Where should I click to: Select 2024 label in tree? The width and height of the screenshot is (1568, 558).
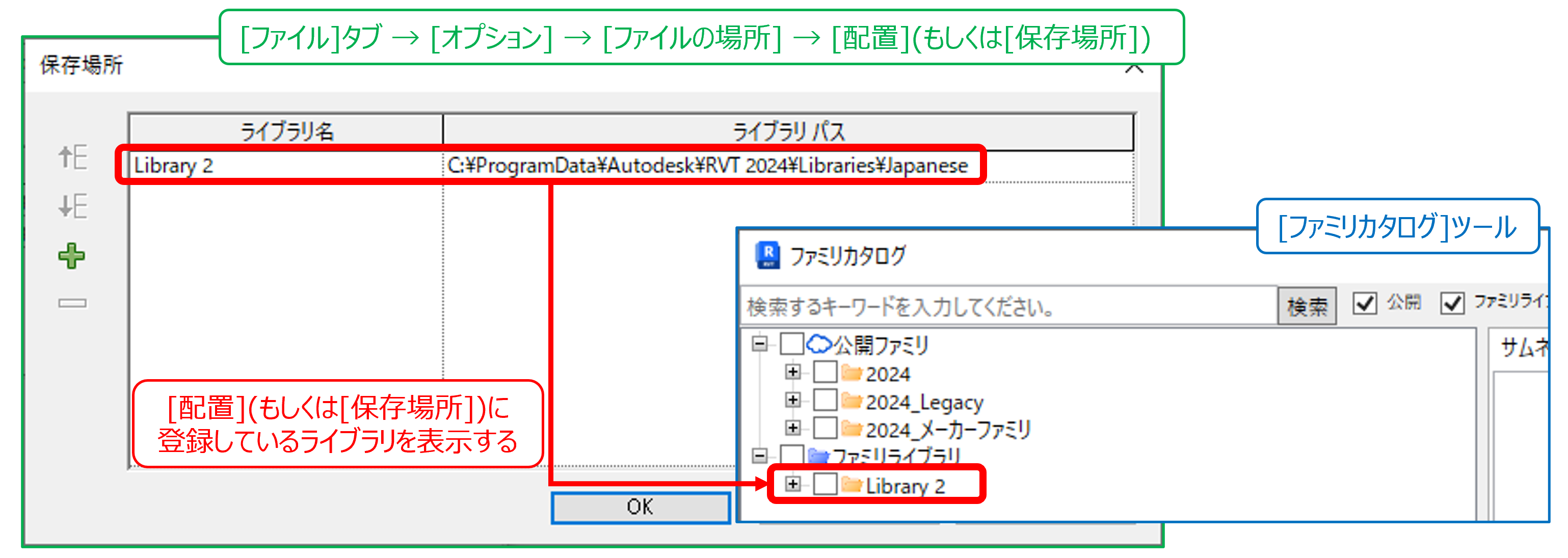click(x=888, y=374)
